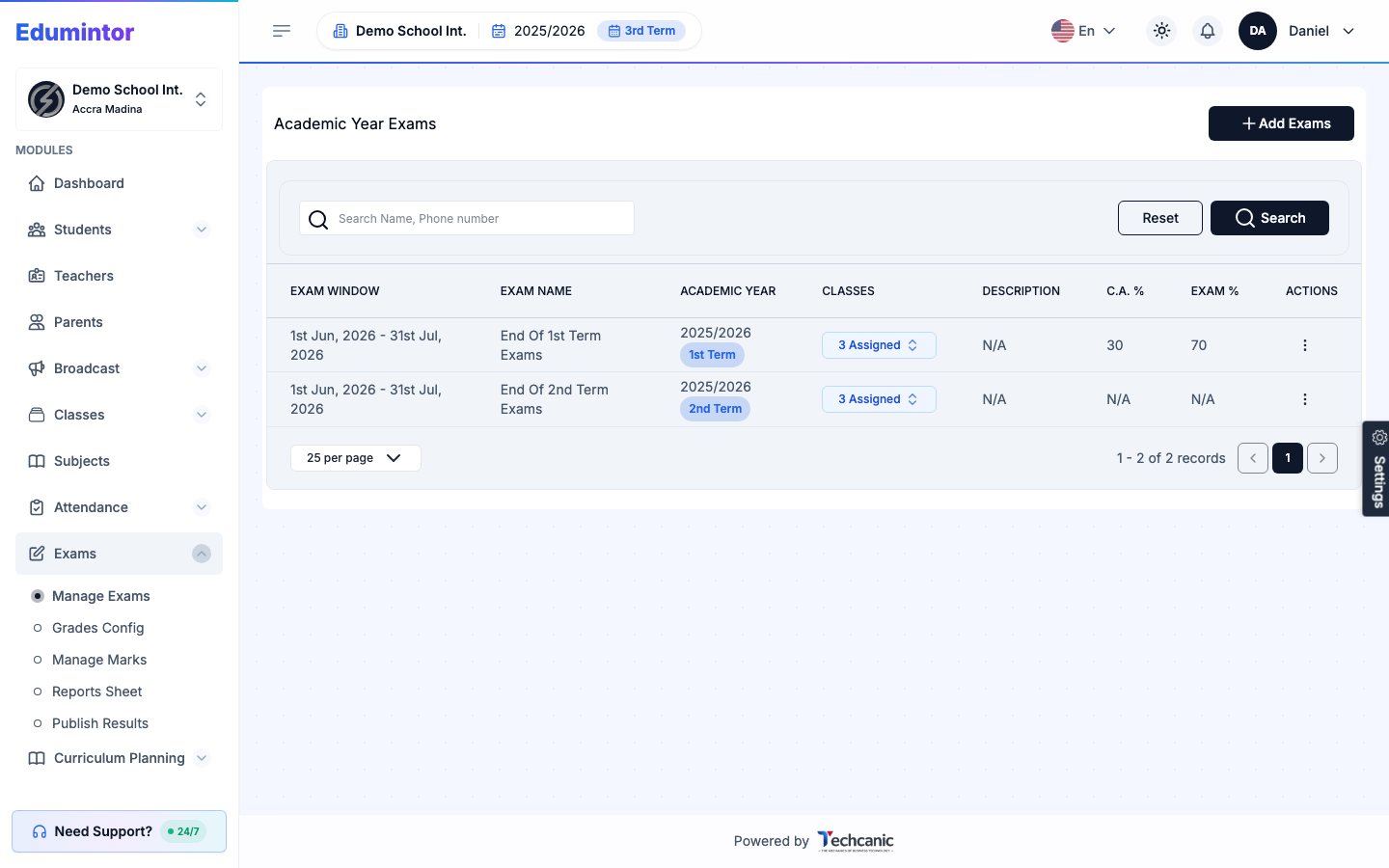Click the dark Search button
Screen dimensions: 1389x868
1269,218
